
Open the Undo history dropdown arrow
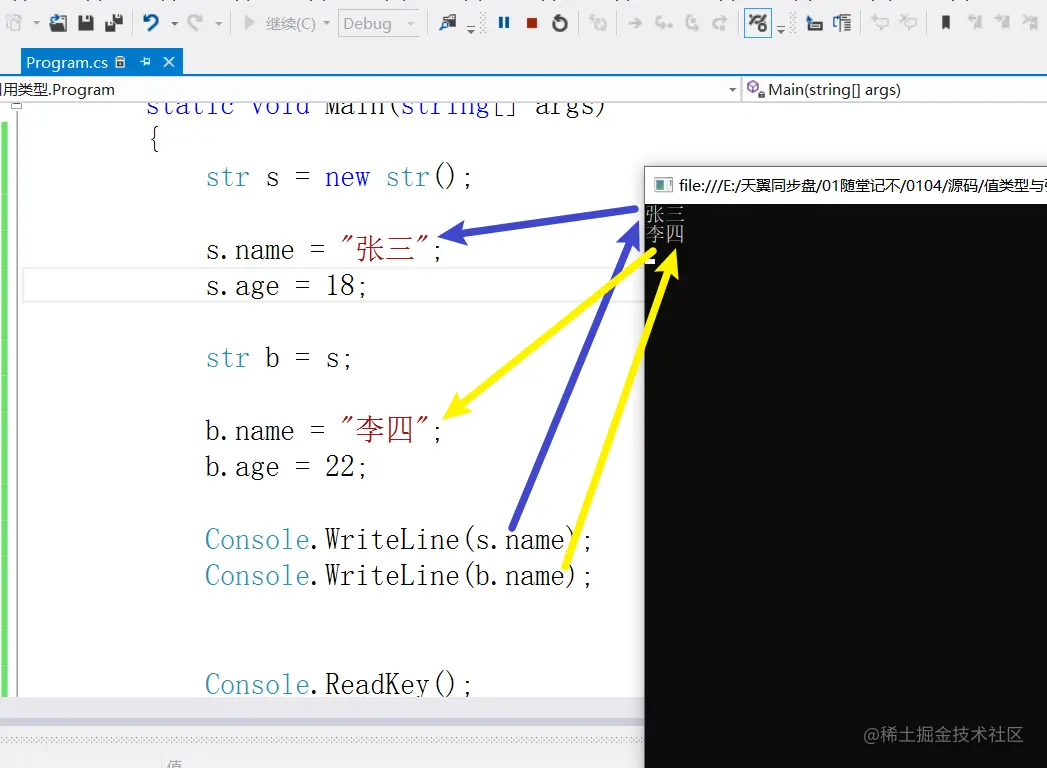click(174, 23)
